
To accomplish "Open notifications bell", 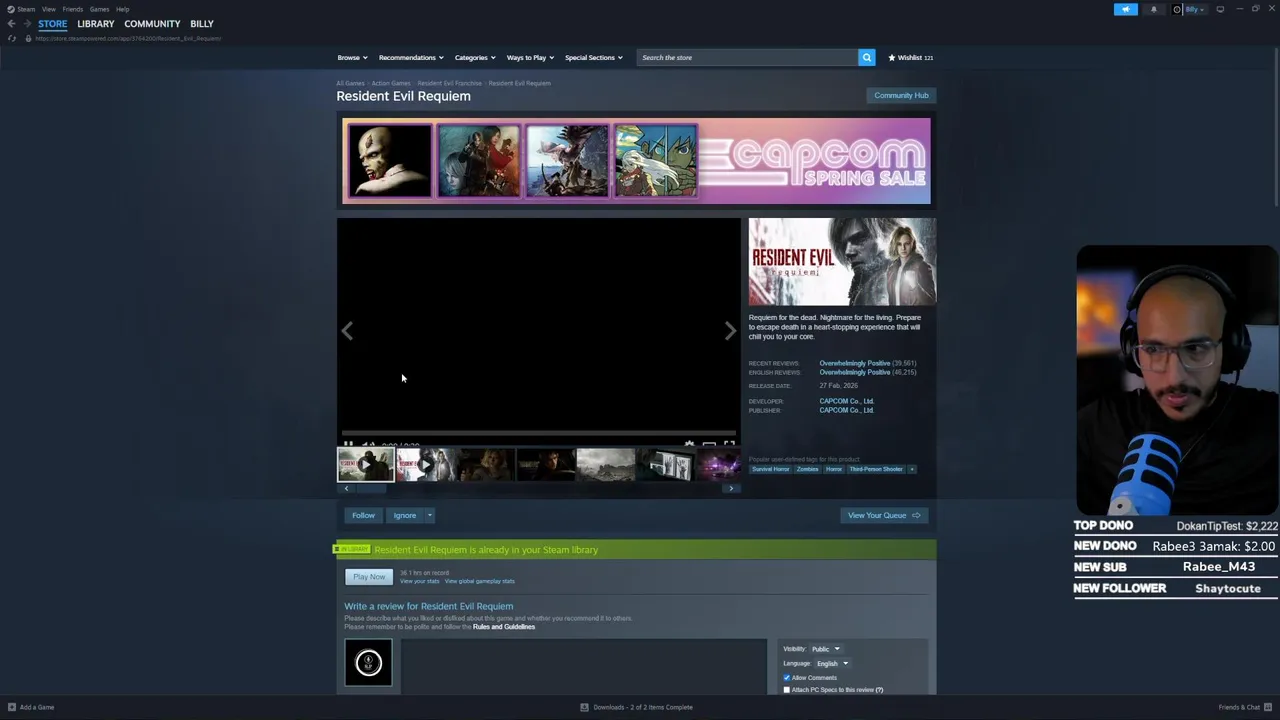I will [x=1153, y=9].
